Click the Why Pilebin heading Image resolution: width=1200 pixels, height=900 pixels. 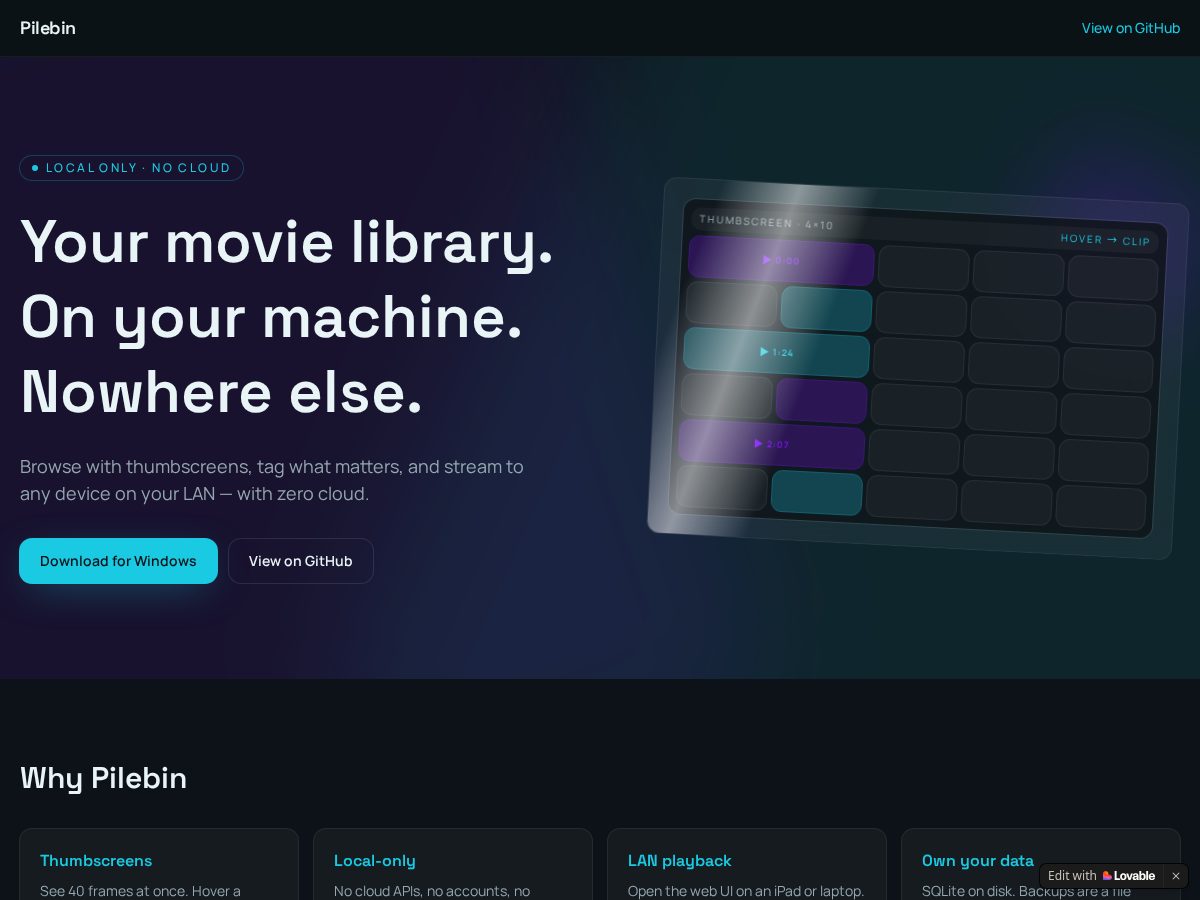click(x=104, y=778)
